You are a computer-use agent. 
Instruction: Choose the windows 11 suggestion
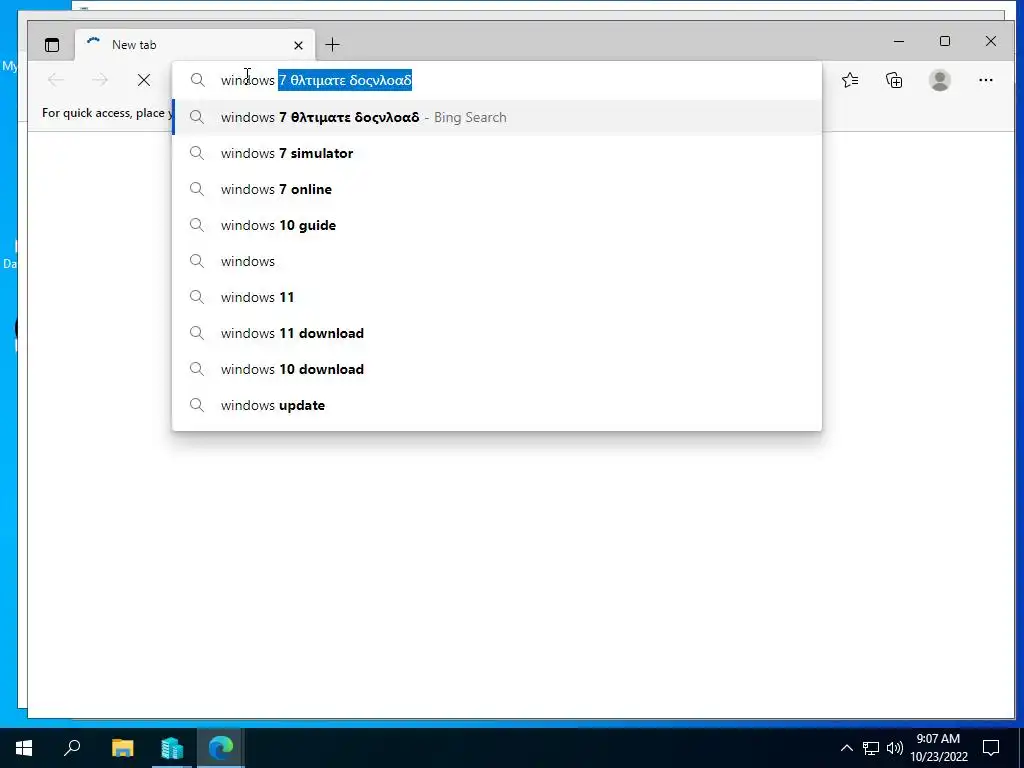point(497,297)
